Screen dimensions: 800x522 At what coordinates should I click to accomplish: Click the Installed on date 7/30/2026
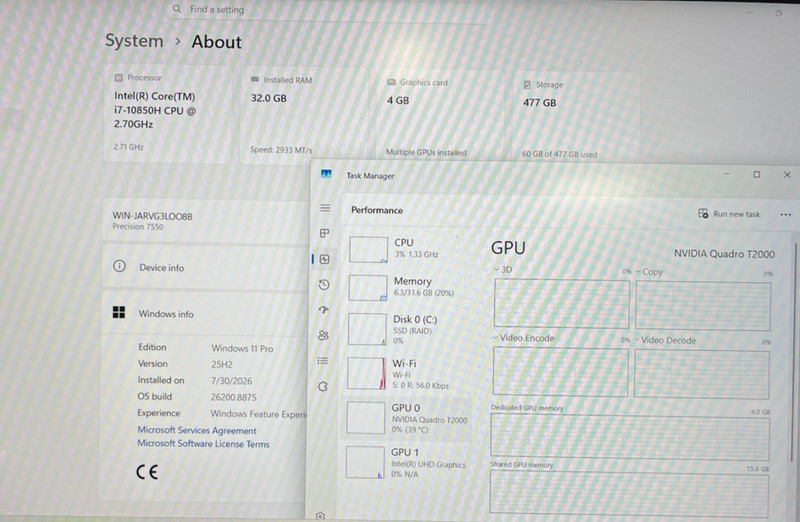(x=231, y=381)
